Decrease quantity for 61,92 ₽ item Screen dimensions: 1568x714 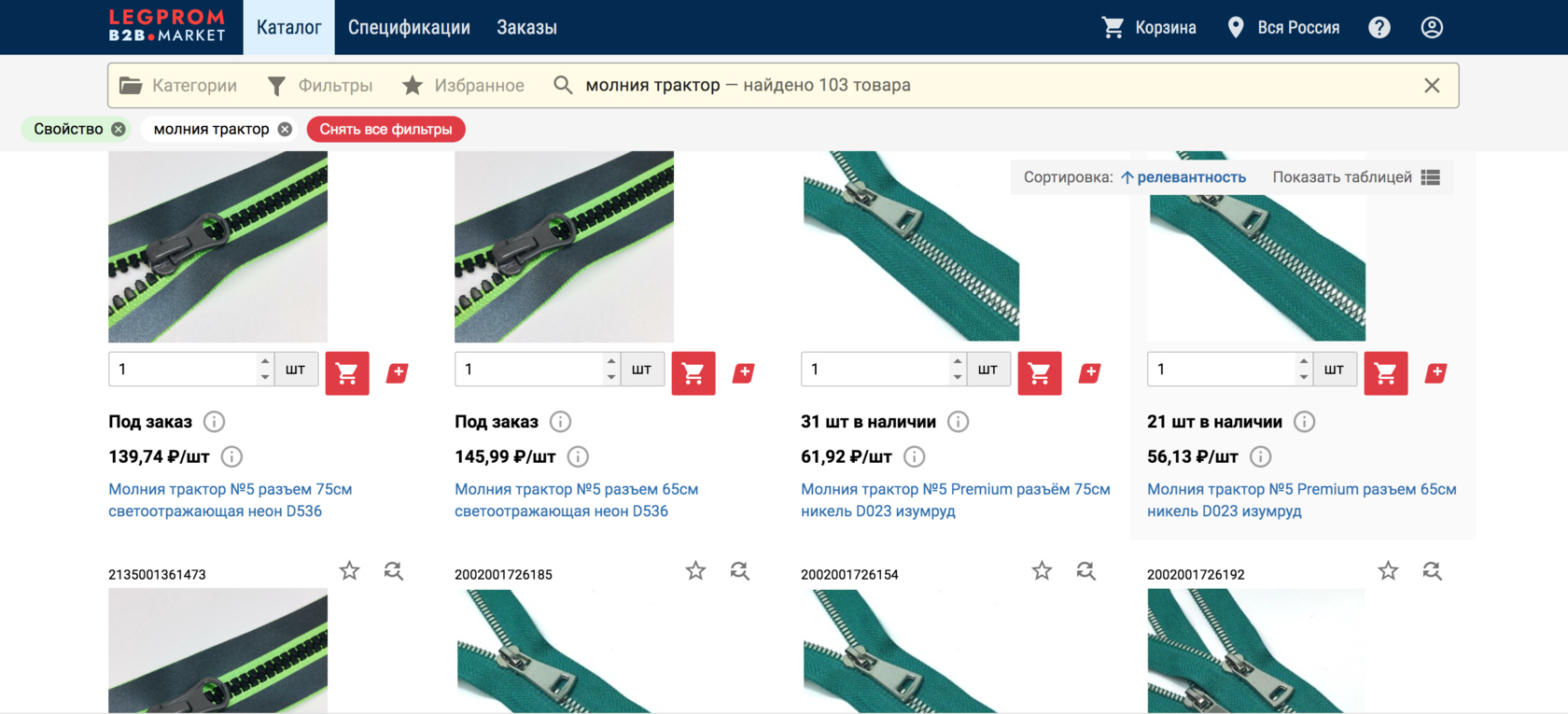[958, 377]
